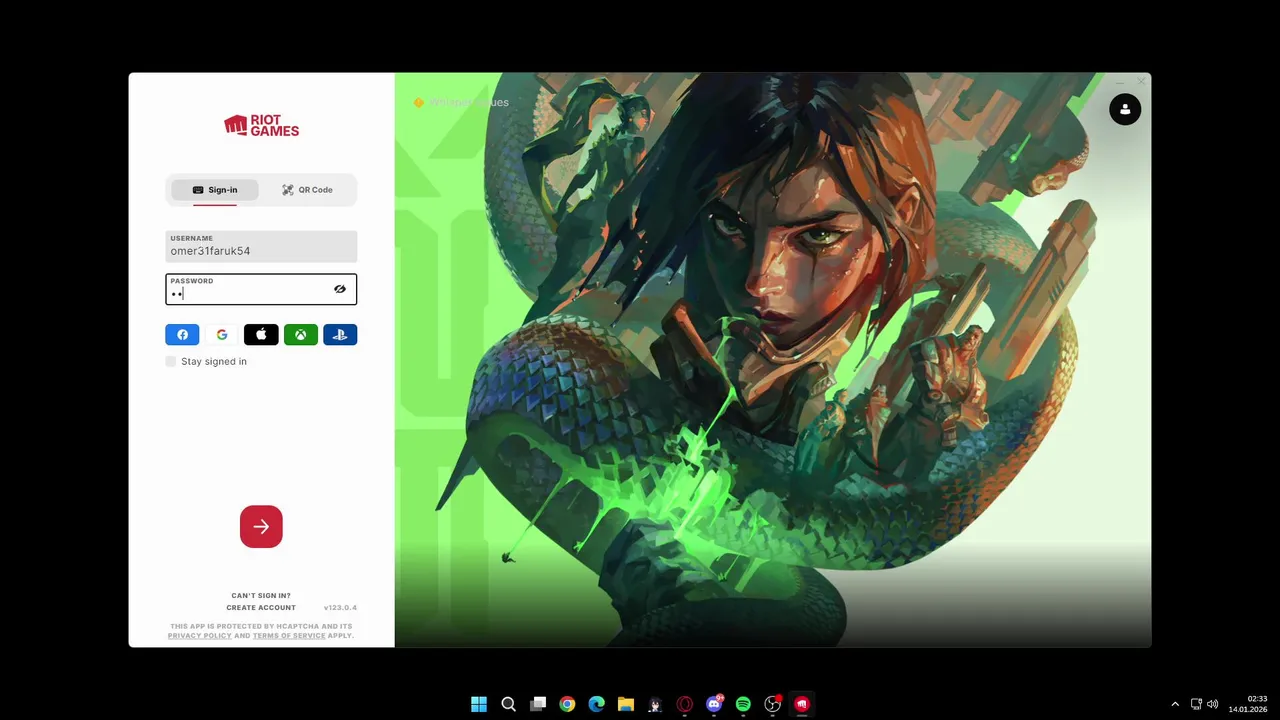Launch Microsoft Edge from the taskbar

point(597,704)
